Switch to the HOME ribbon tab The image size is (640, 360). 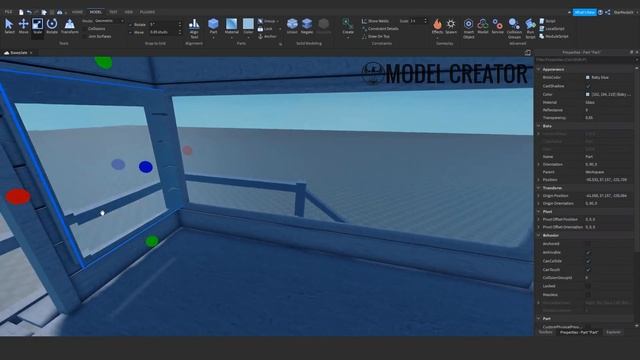tap(77, 12)
